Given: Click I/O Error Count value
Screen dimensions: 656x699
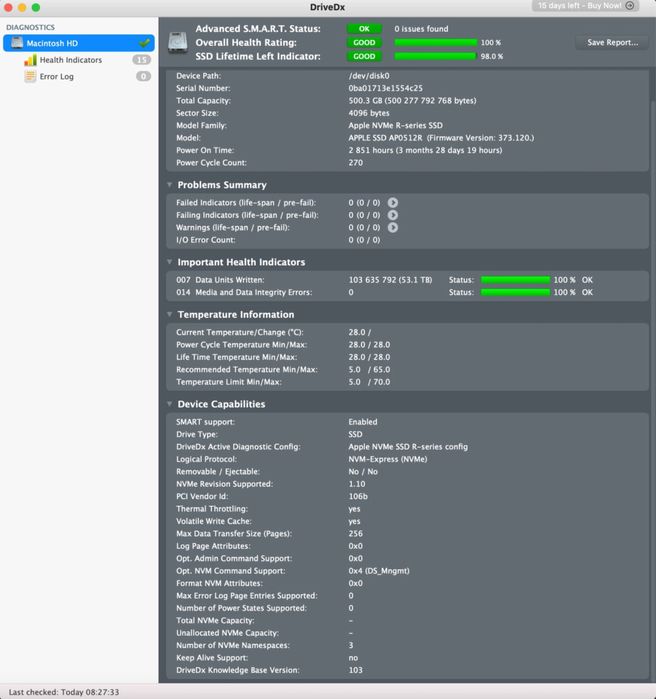Looking at the screenshot, I should pyautogui.click(x=364, y=240).
